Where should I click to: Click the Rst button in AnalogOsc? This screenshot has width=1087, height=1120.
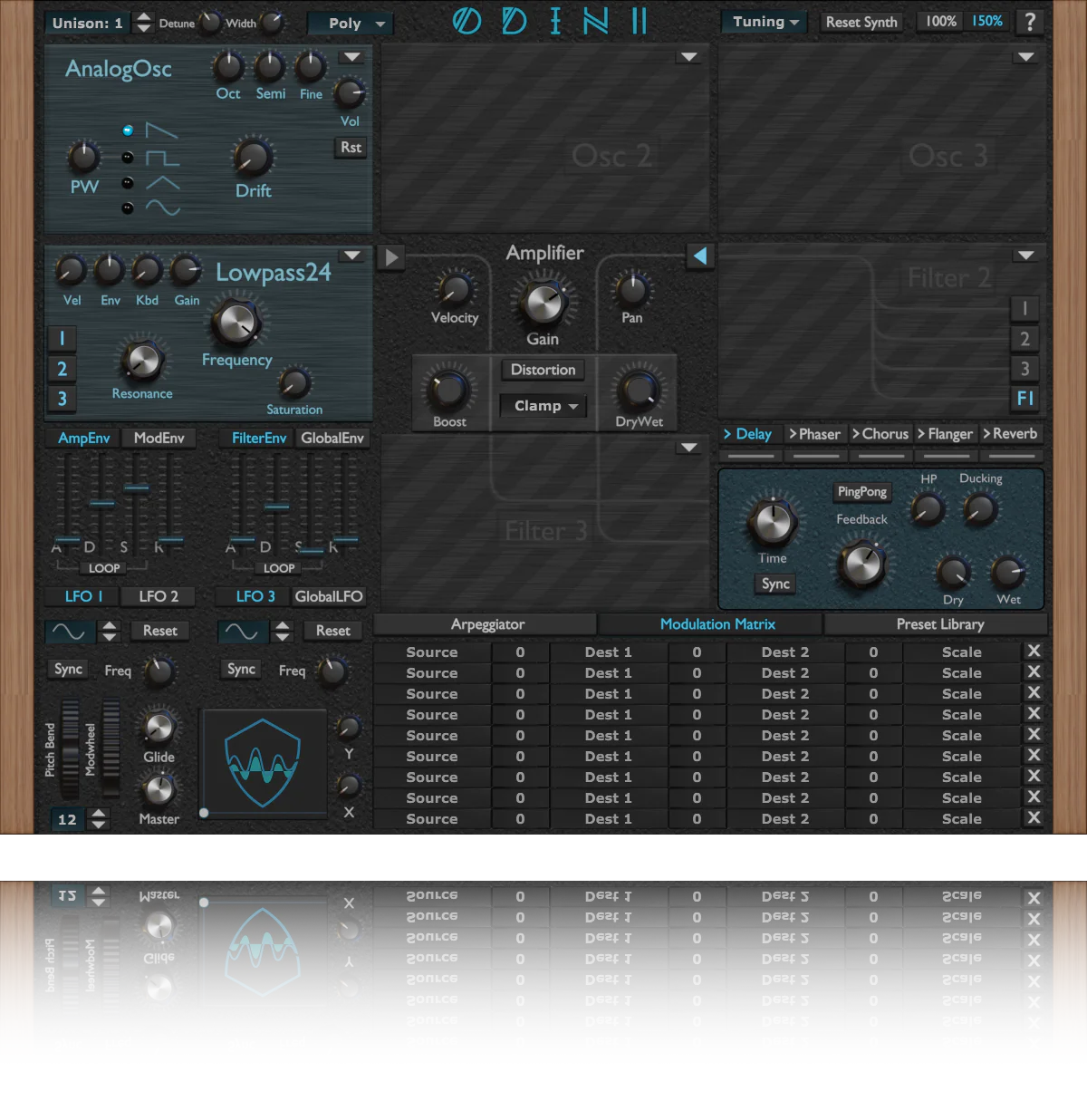pyautogui.click(x=351, y=148)
